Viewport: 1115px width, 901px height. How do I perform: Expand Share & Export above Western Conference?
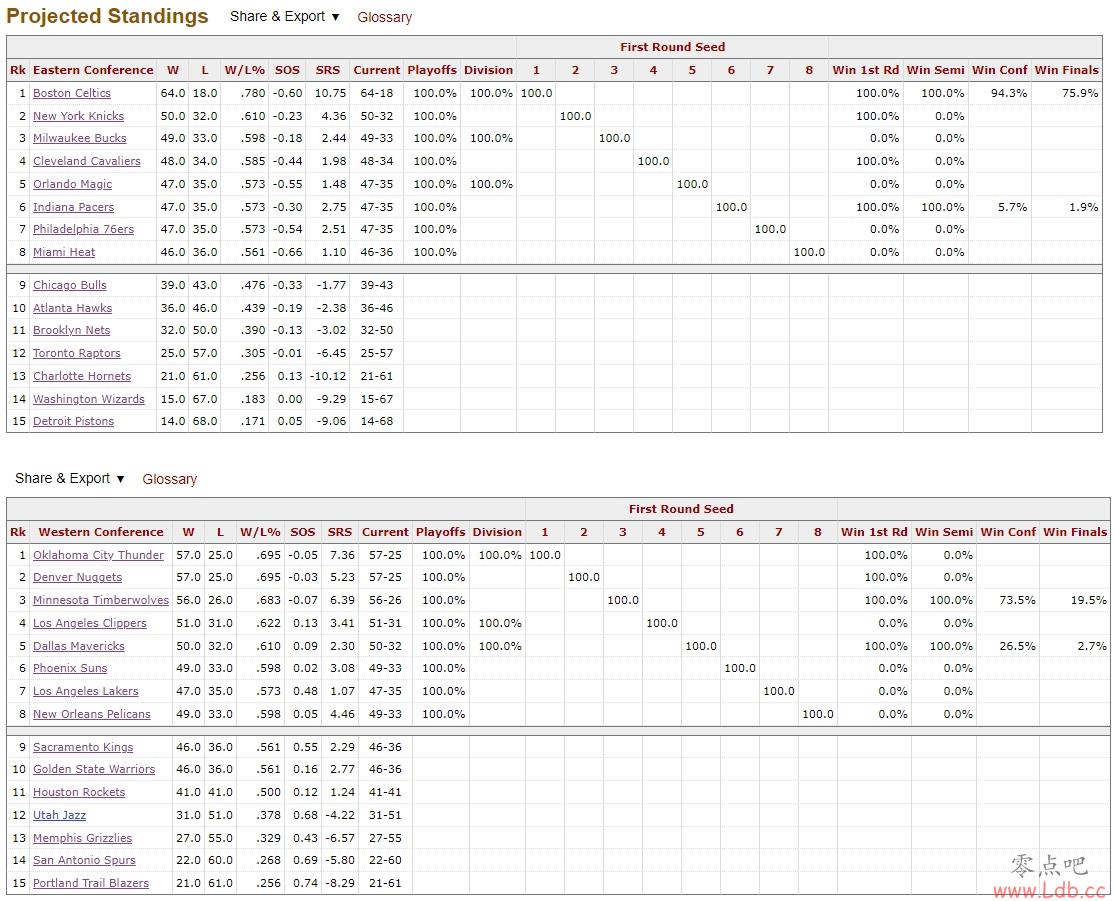pos(70,479)
